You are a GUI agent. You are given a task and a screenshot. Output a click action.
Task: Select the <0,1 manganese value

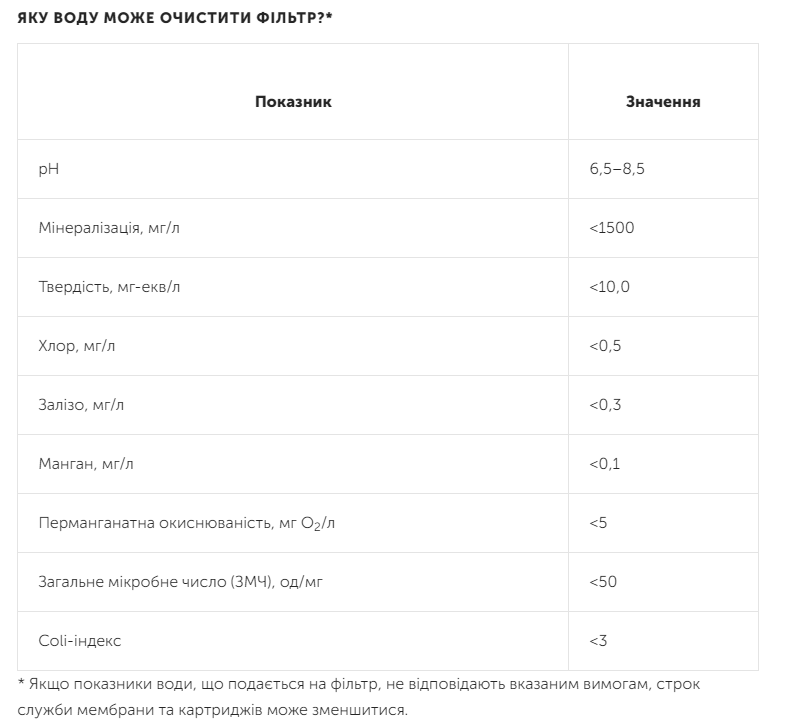(606, 464)
